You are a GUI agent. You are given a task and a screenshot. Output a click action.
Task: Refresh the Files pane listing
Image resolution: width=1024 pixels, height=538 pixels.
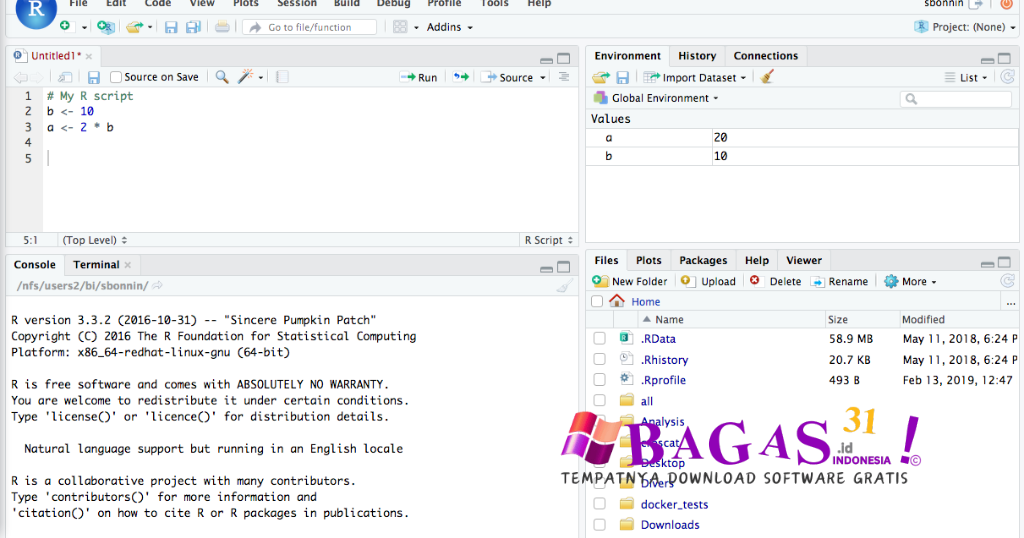click(x=1008, y=281)
